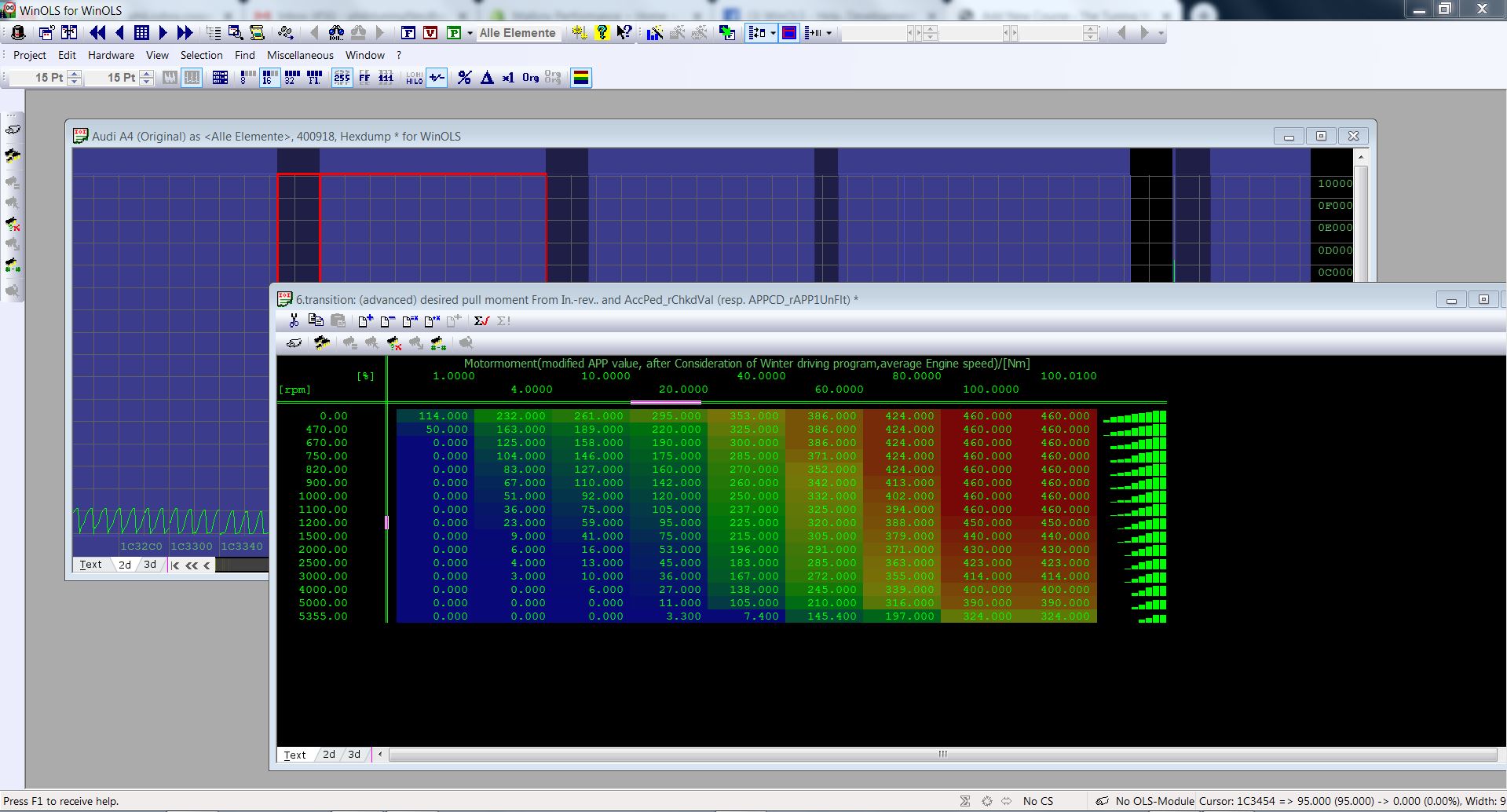This screenshot has width=1507, height=812.
Task: Click the footprints icon in main toolbar
Action: point(285,33)
